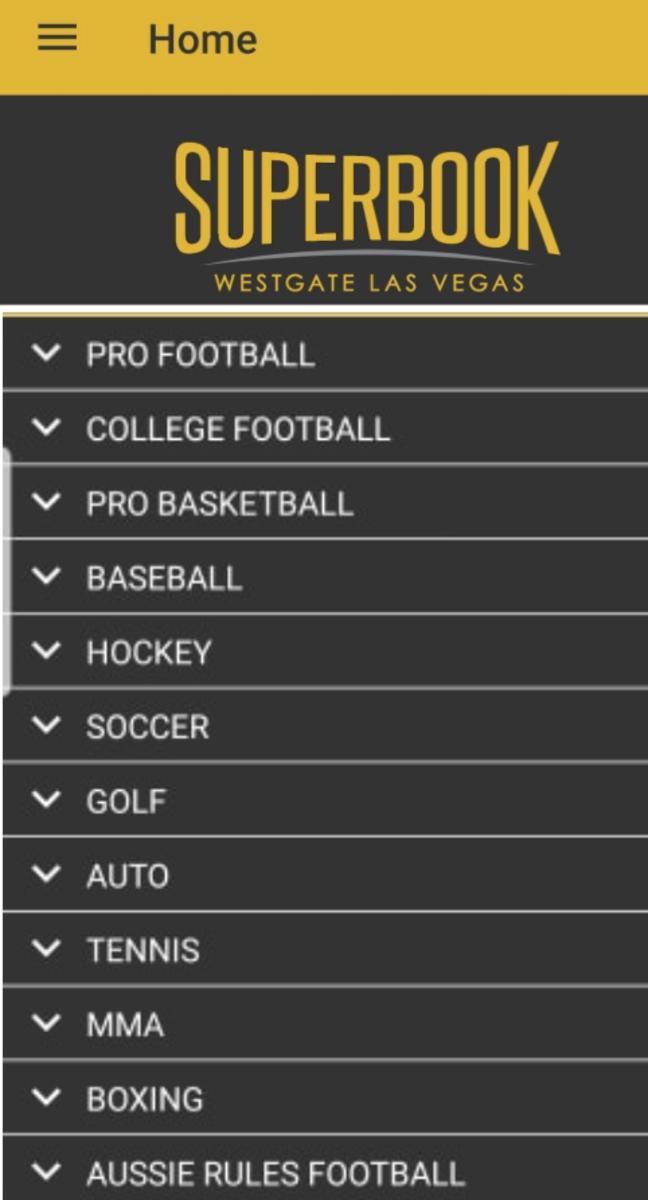This screenshot has height=1200, width=648.
Task: Open the Golf category
Action: (126, 801)
